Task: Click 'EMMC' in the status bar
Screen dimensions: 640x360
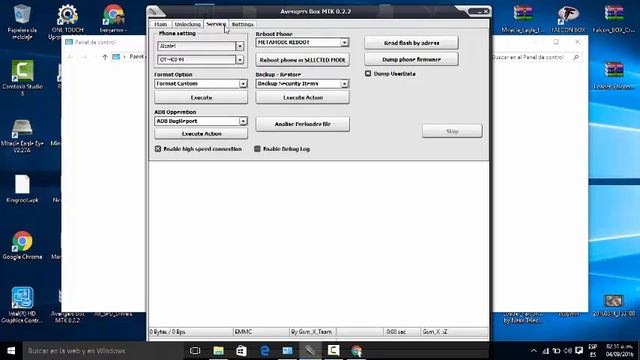Action: pyautogui.click(x=243, y=332)
